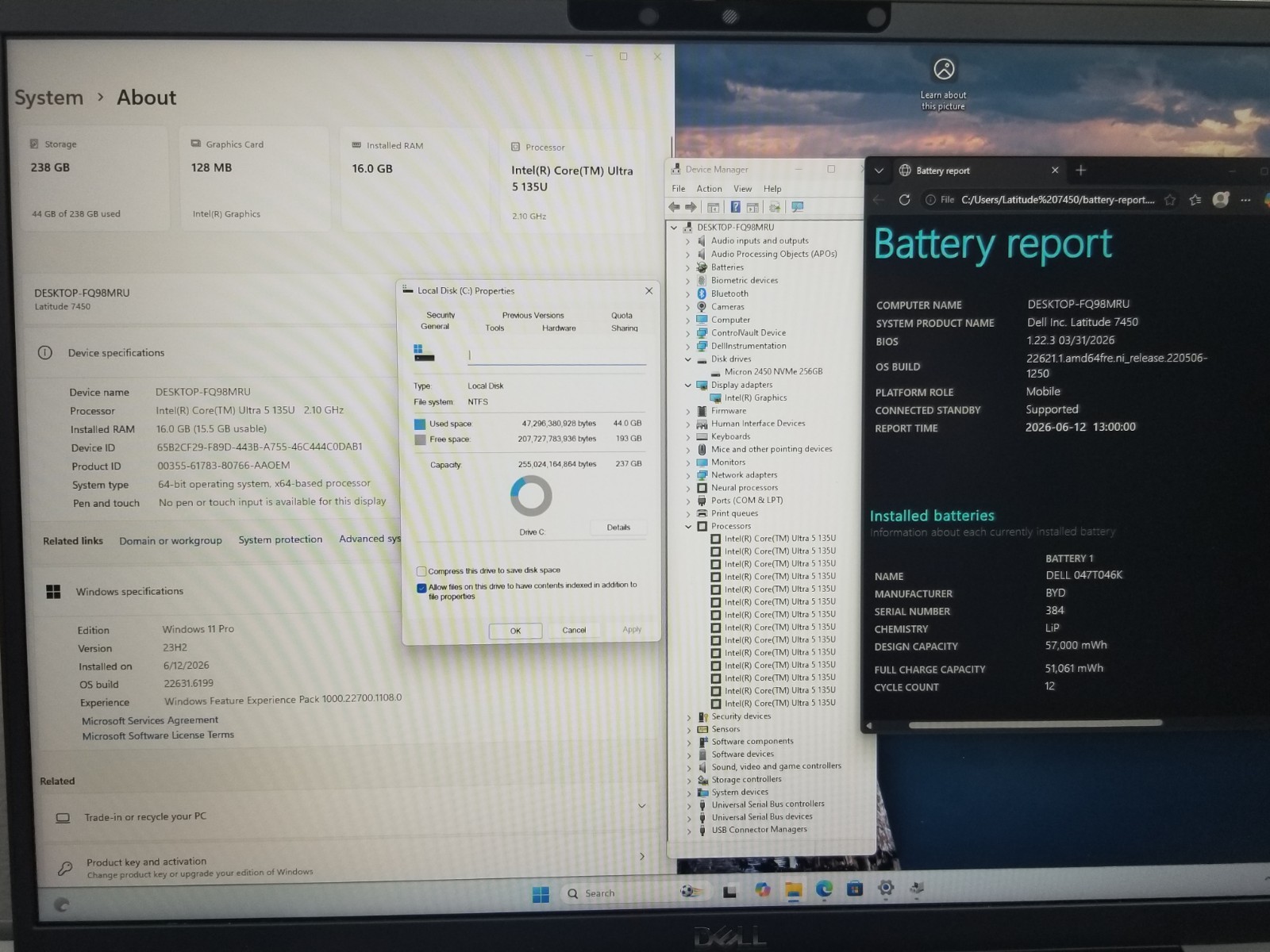This screenshot has height=952, width=1270.
Task: Click Cancel in Local Disk Properties
Action: click(x=574, y=630)
